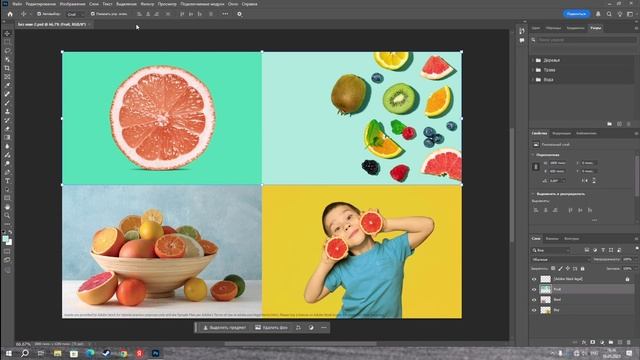Select the Clone Stamp tool
Image resolution: width=640 pixels, height=360 pixels.
coord(7,111)
